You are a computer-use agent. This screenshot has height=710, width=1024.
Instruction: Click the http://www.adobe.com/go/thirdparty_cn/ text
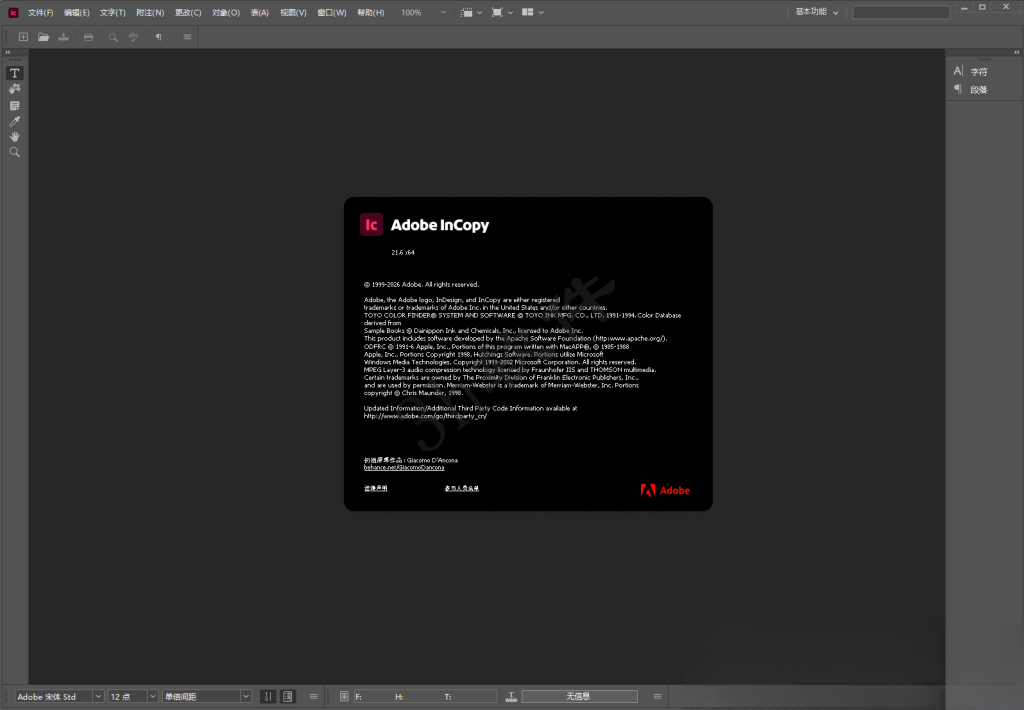pos(425,416)
